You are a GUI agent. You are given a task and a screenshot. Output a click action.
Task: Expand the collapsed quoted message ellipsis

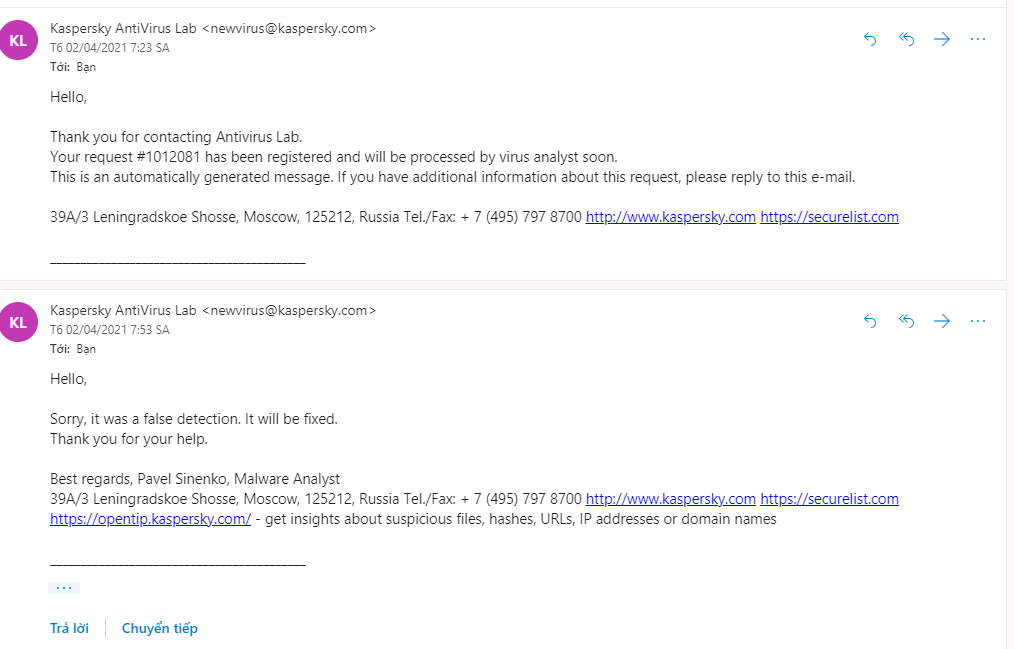(64, 588)
